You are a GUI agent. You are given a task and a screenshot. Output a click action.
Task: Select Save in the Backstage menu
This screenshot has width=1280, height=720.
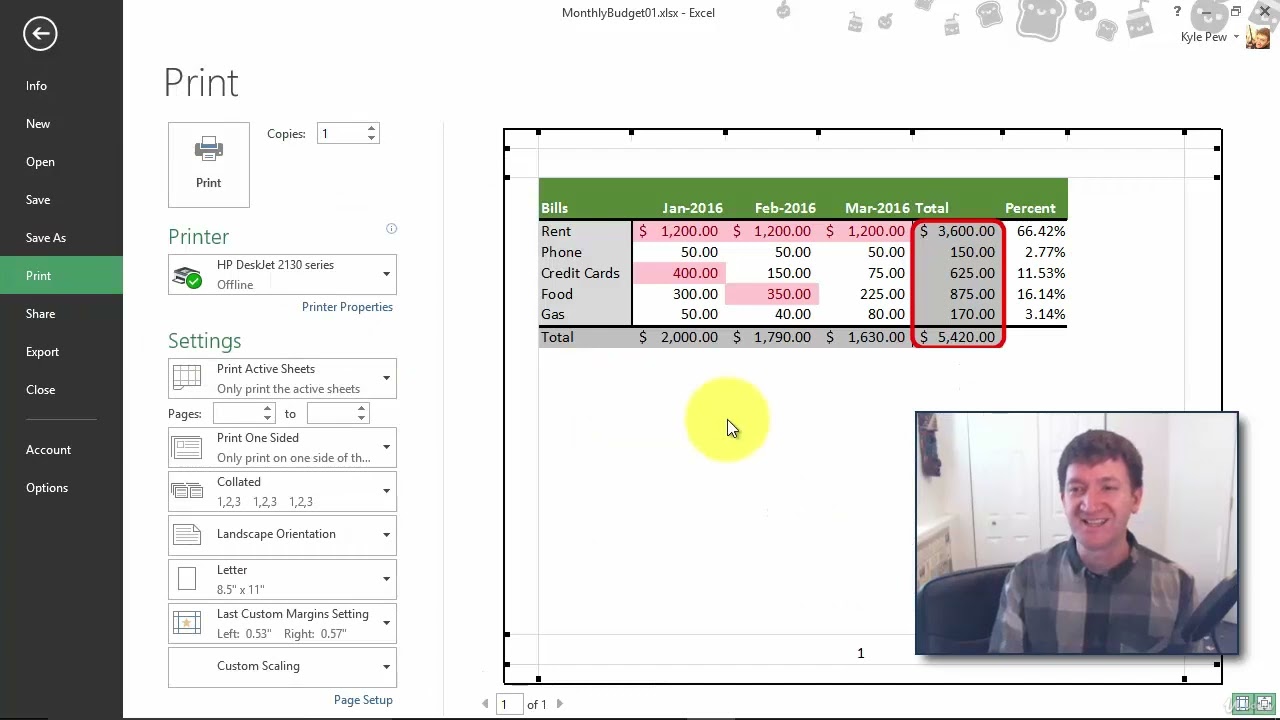pos(61,200)
